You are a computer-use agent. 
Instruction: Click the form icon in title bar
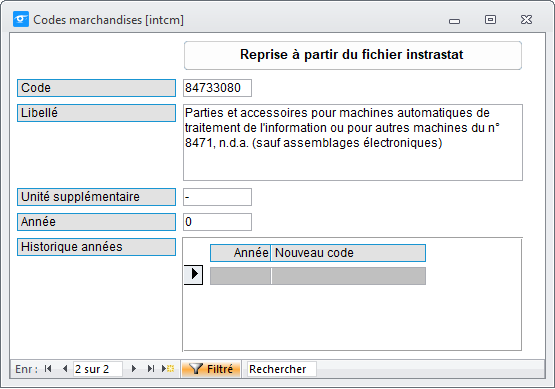point(21,19)
